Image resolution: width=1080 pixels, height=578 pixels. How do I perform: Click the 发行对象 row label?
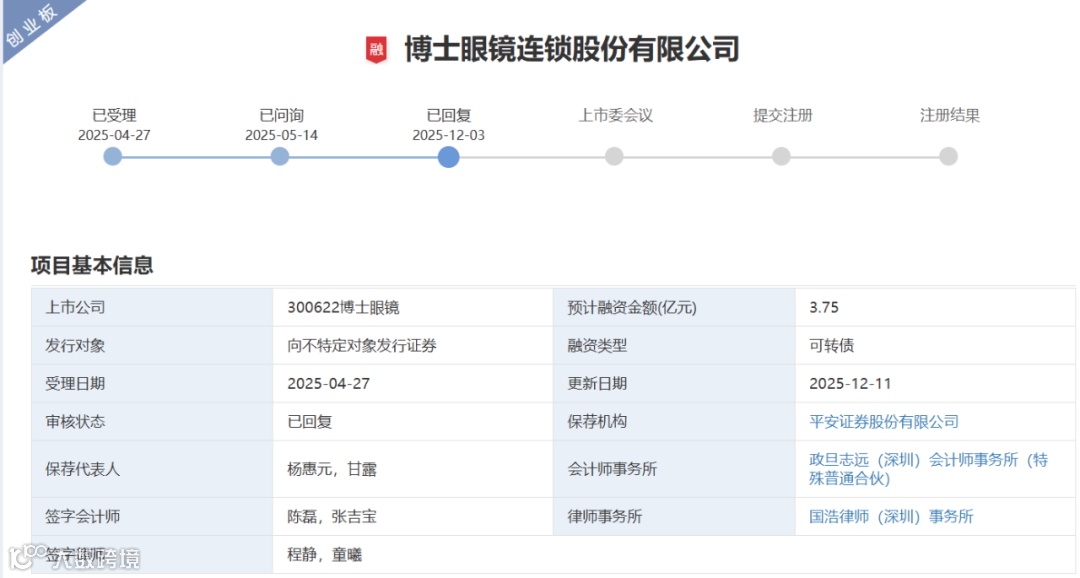point(75,346)
